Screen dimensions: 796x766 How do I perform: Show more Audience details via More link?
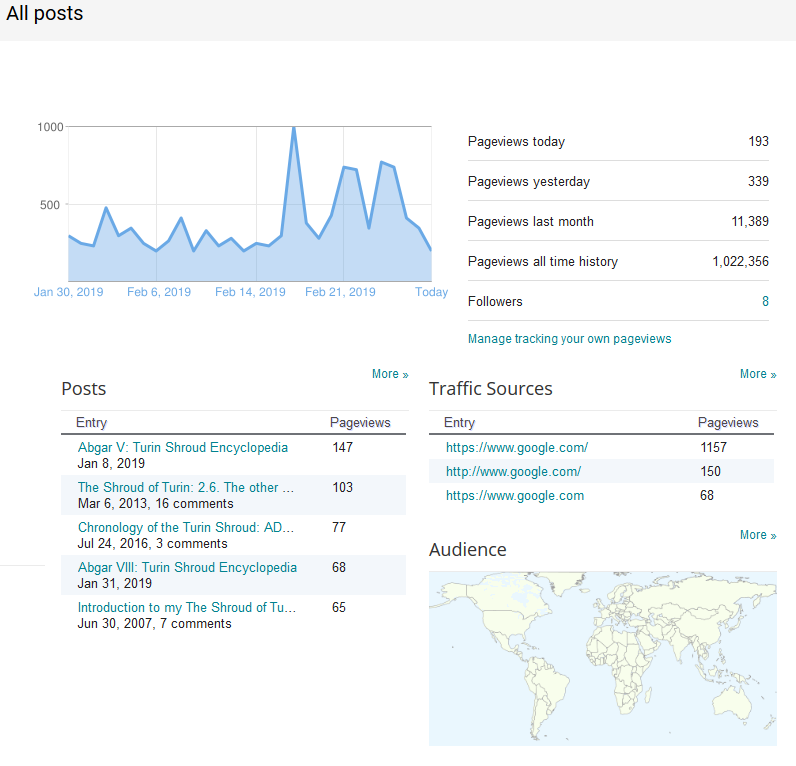pyautogui.click(x=758, y=535)
